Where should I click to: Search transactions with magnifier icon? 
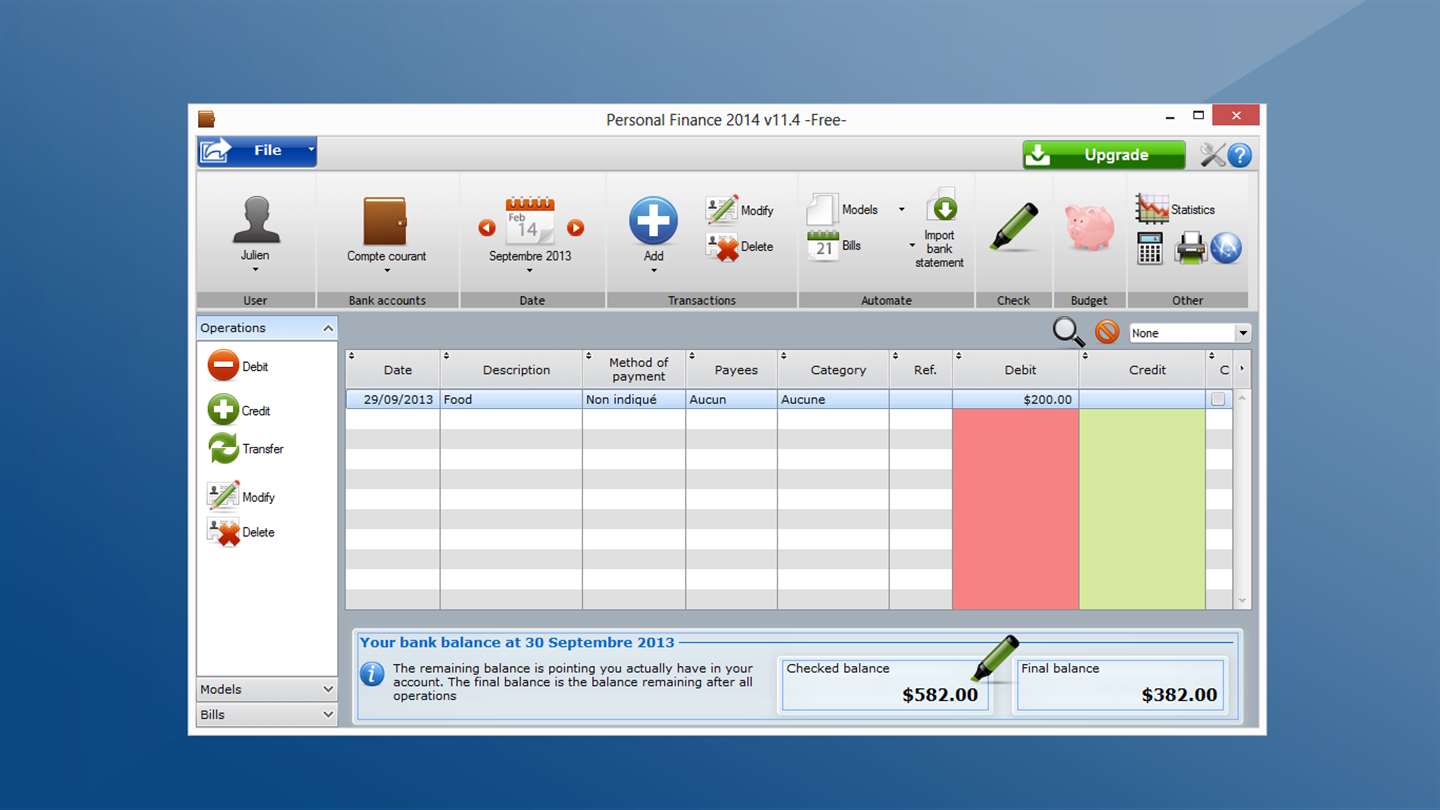pos(1068,332)
